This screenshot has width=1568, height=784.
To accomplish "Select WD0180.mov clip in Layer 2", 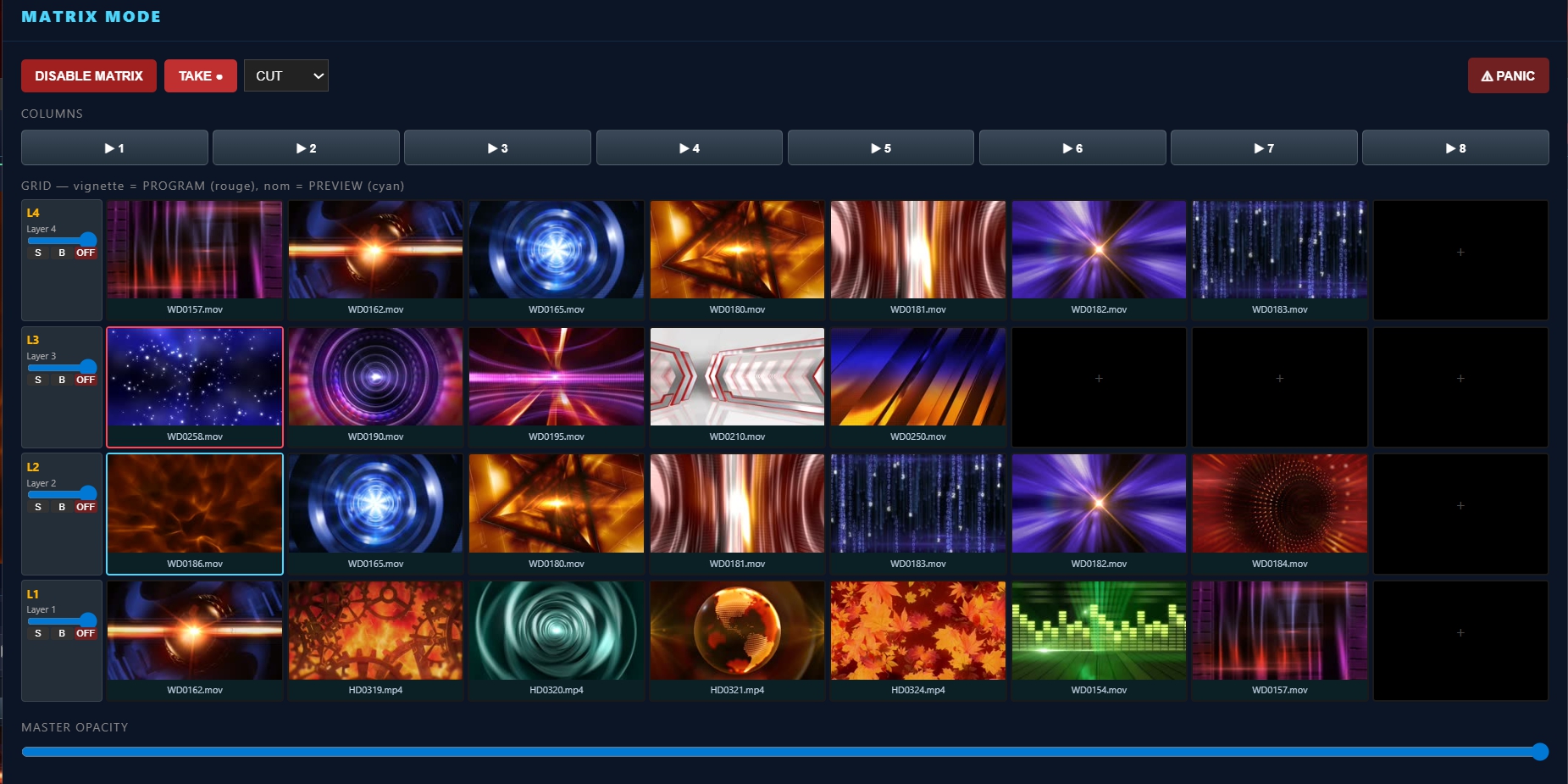I will tap(557, 514).
